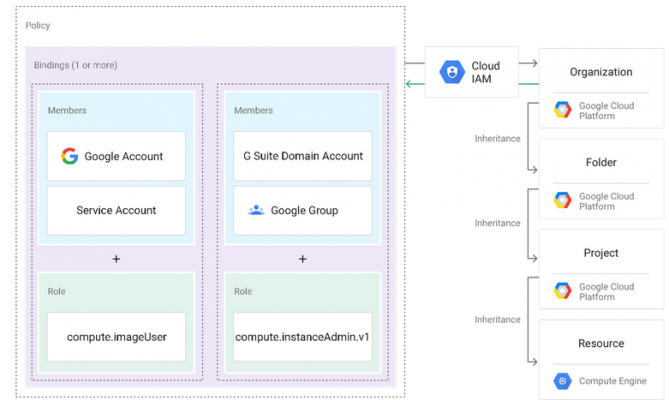Click the Policy label
The height and width of the screenshot is (400, 669).
point(38,26)
